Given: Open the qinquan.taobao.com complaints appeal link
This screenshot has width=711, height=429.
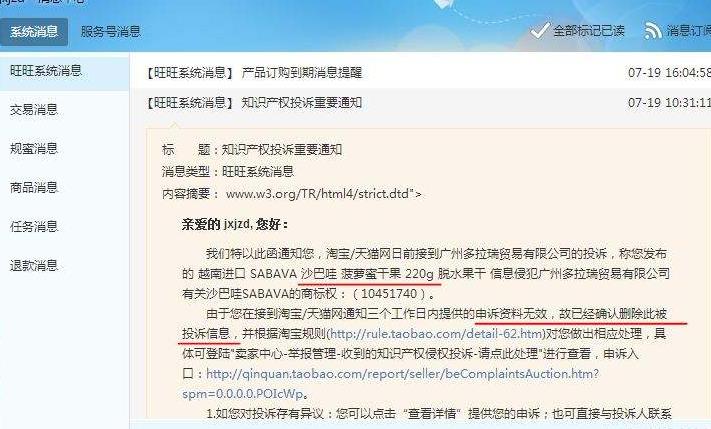Looking at the screenshot, I should [390, 384].
